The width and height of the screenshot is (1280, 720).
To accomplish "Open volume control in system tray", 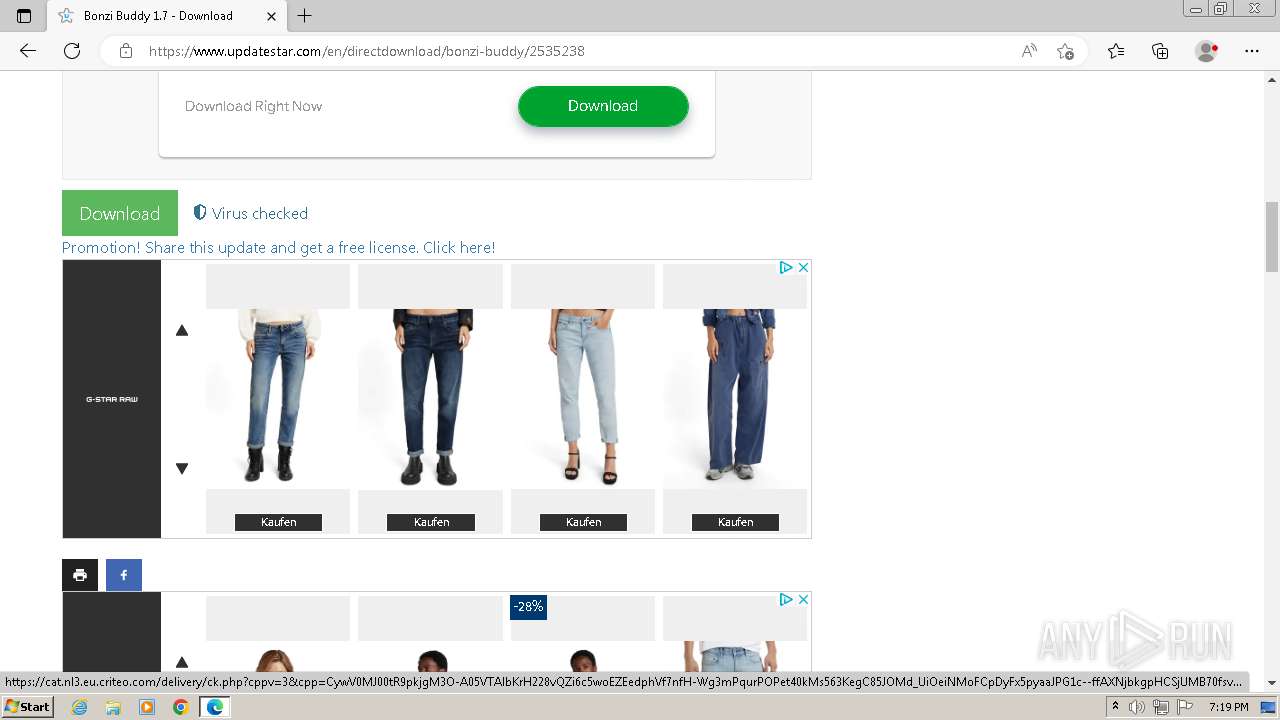I will pos(1137,707).
